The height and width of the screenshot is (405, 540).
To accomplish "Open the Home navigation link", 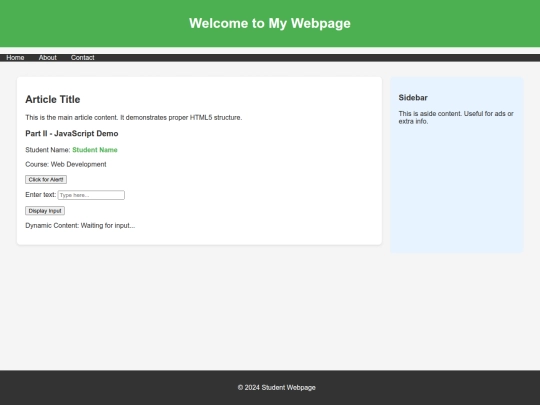I will [x=15, y=58].
